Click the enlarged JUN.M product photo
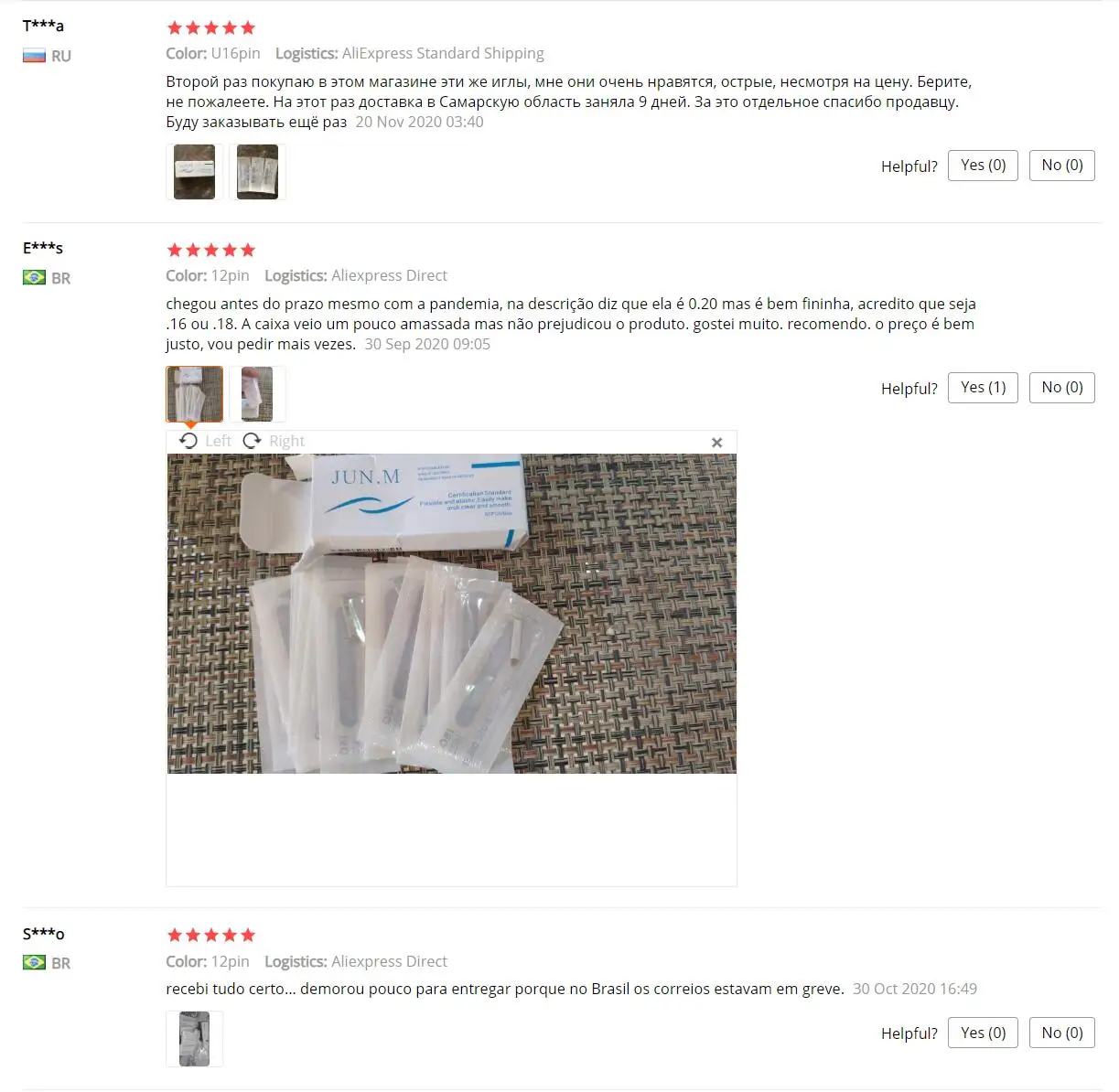Viewport: 1119px width, 1092px height. point(452,614)
